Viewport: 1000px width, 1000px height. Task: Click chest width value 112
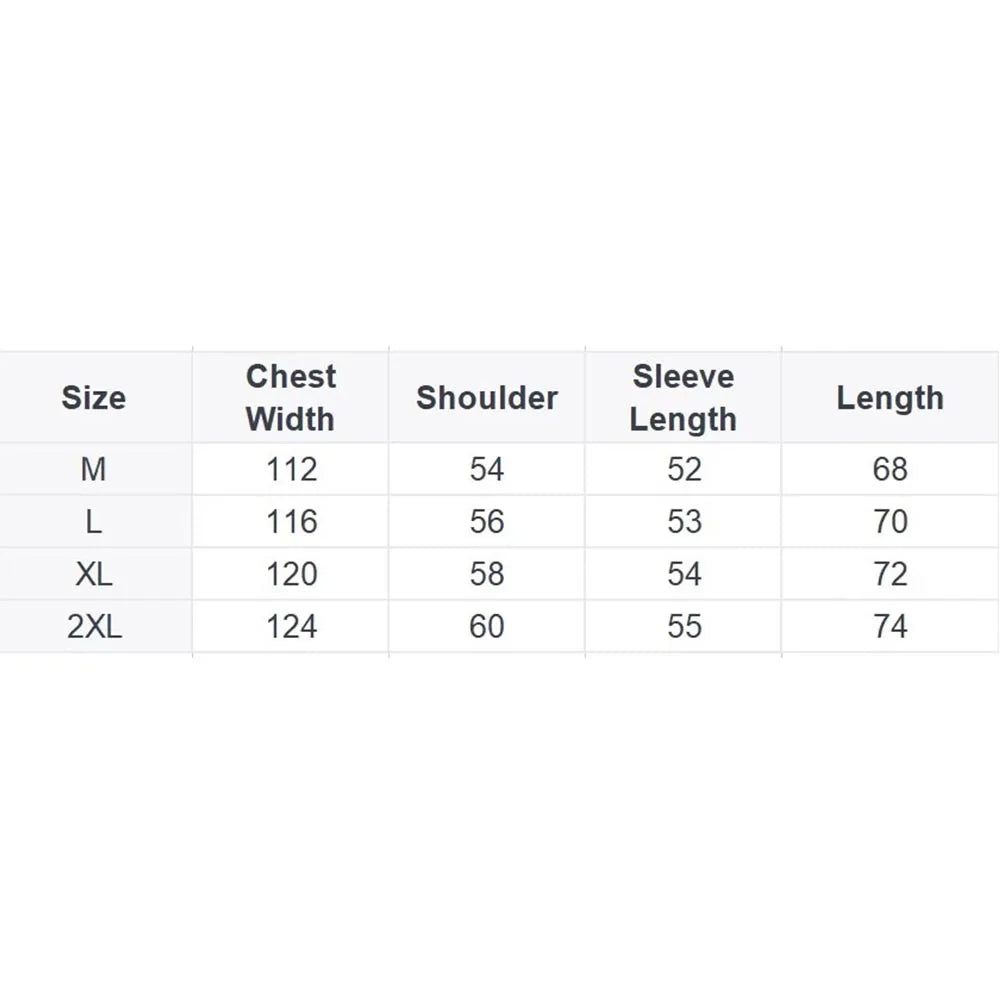point(291,469)
